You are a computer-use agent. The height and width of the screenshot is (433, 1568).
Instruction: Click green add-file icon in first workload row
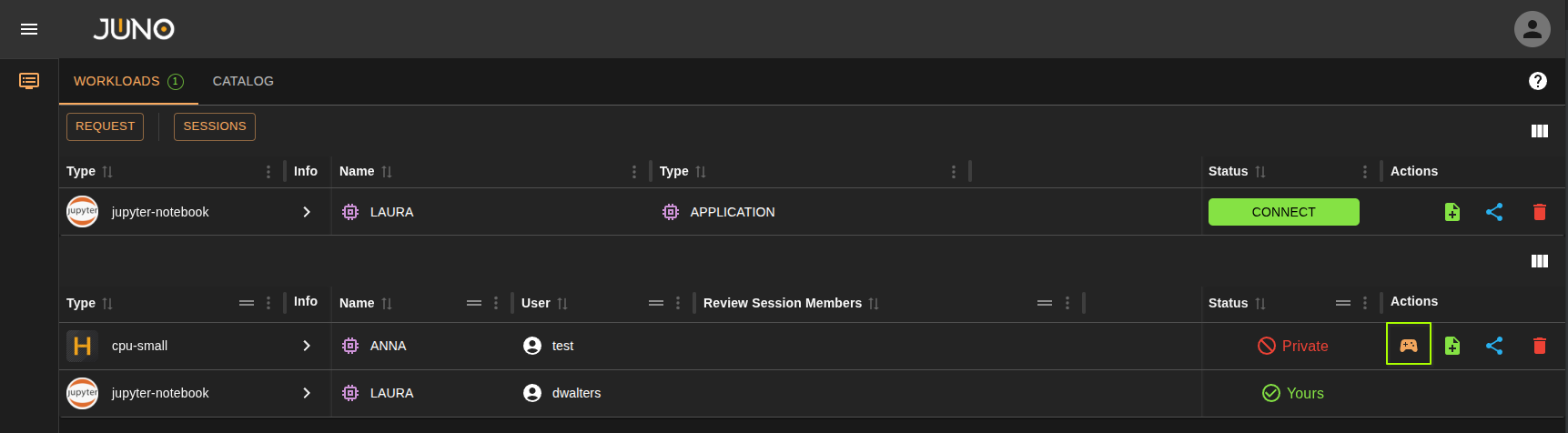click(x=1452, y=212)
